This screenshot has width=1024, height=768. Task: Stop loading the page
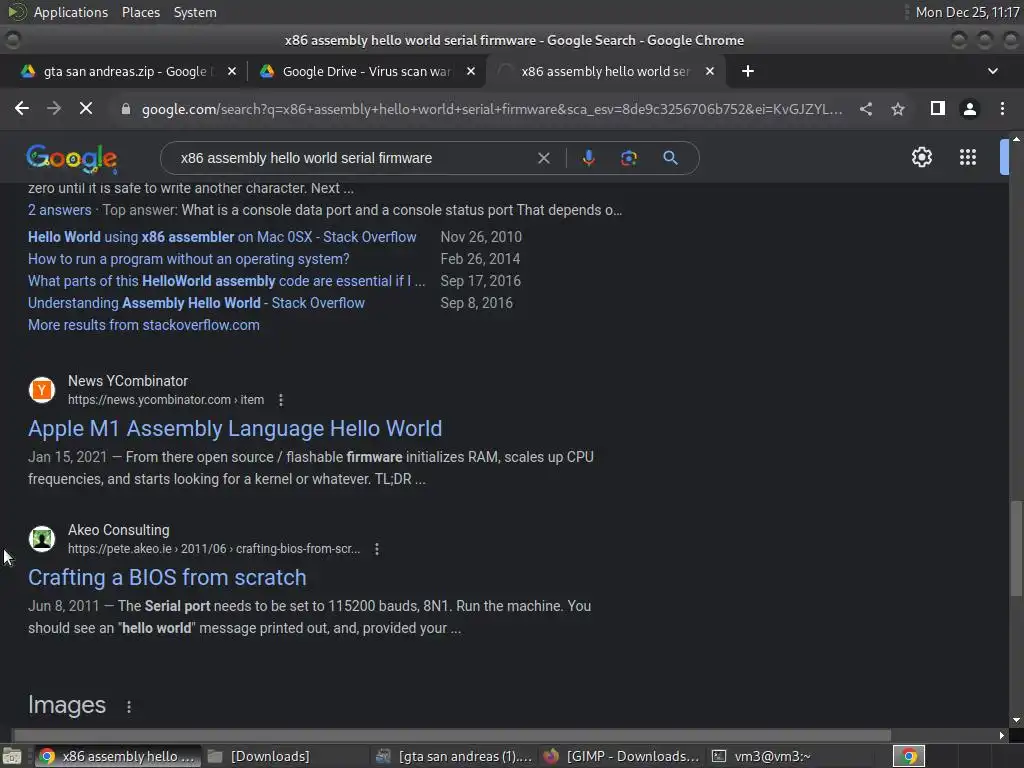tap(86, 108)
